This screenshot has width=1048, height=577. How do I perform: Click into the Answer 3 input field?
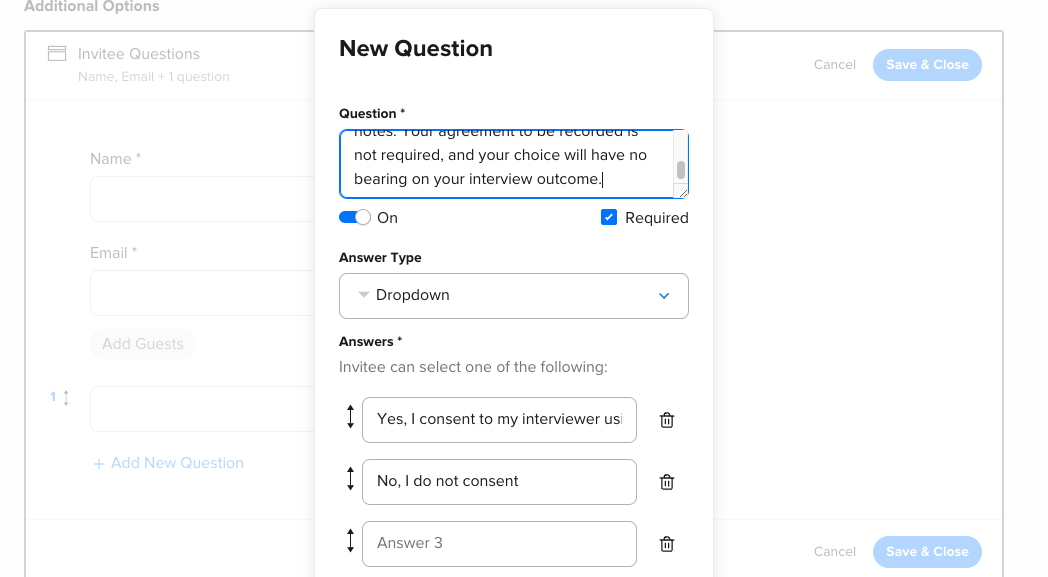[x=499, y=543]
